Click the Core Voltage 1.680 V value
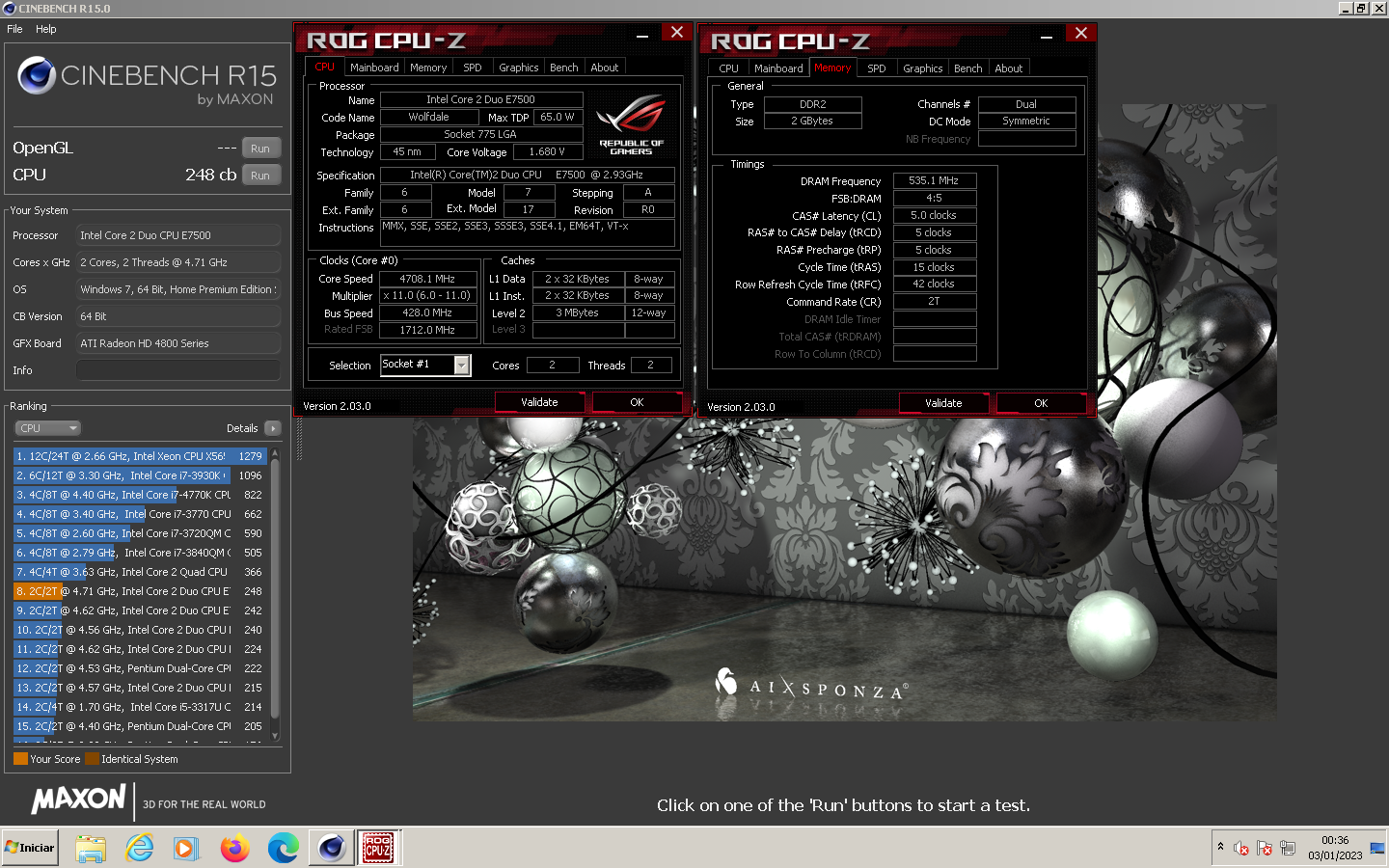1389x868 pixels. [x=548, y=151]
